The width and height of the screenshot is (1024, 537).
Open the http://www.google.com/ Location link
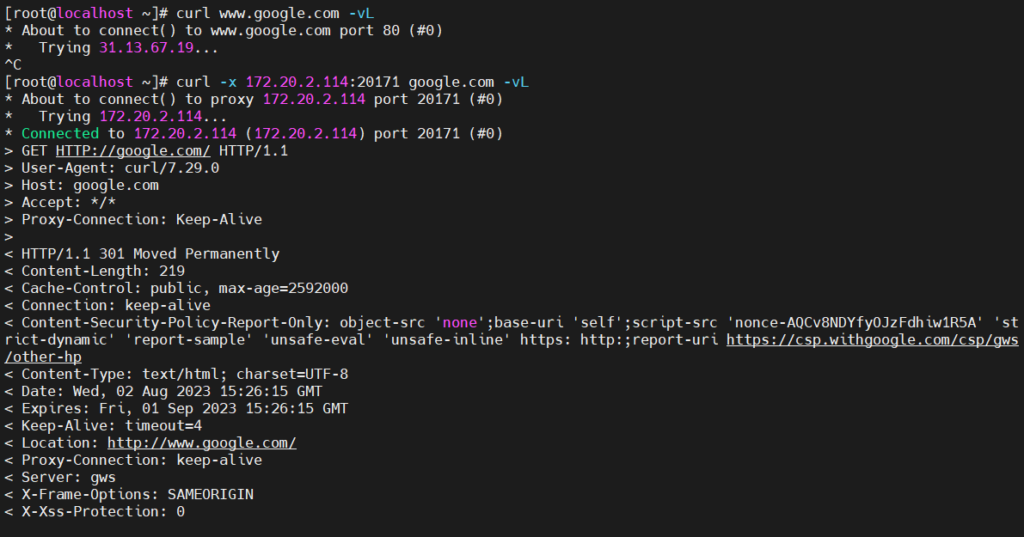tap(201, 443)
